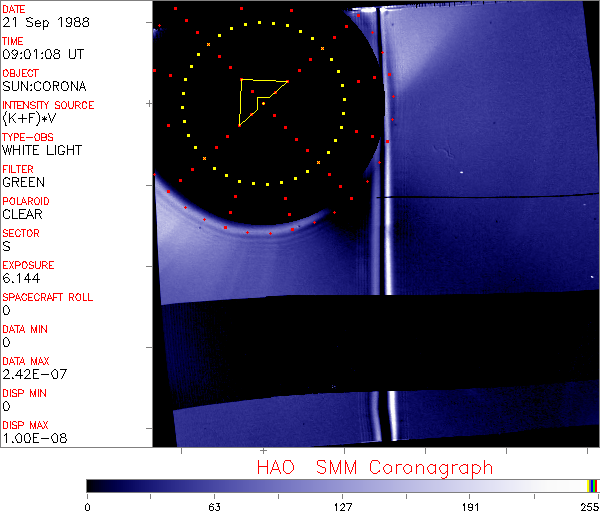
Task: Click the WHITE LIGHT observation type
Action: (42, 151)
